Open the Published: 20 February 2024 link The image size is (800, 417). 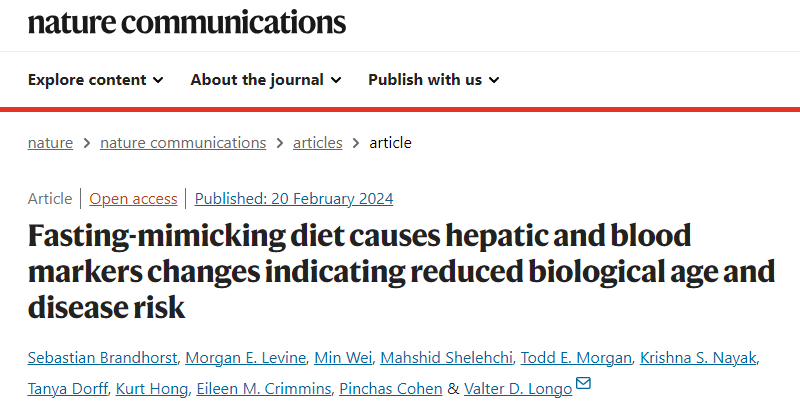tap(294, 199)
